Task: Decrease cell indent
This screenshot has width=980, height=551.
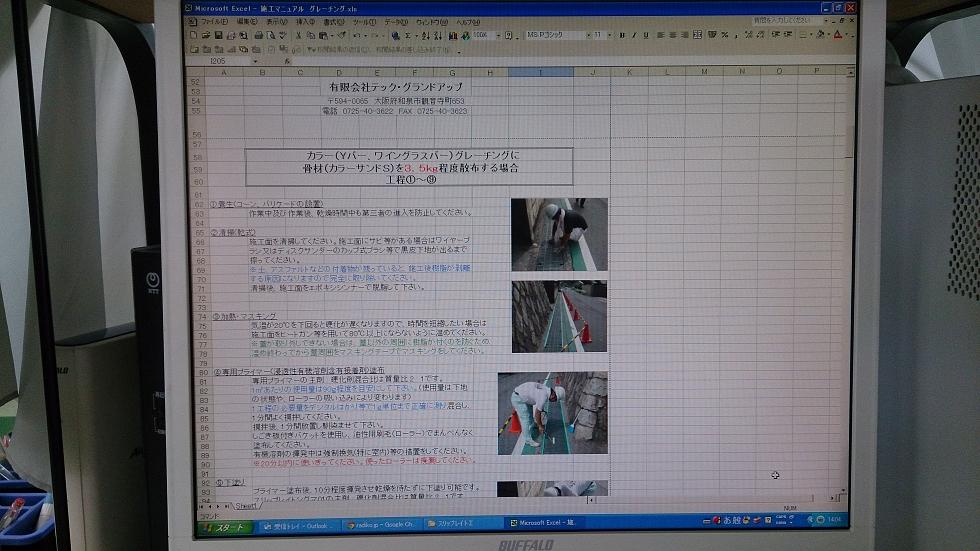Action: click(x=776, y=35)
